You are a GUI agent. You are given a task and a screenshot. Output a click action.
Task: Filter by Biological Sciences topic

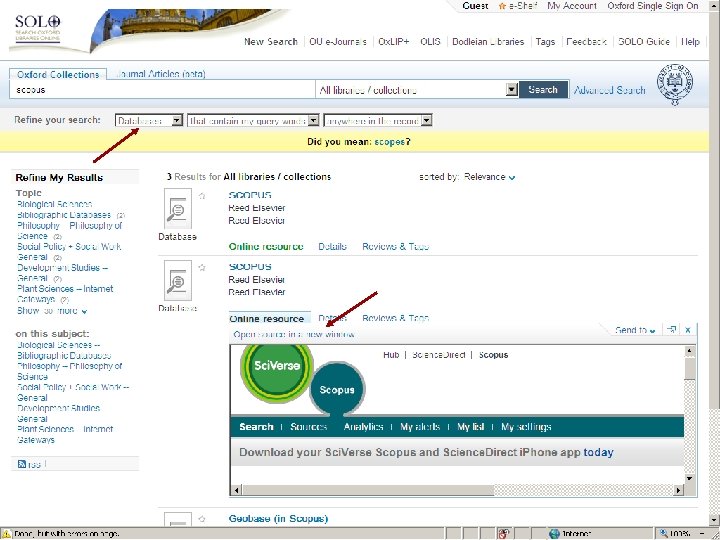click(55, 204)
